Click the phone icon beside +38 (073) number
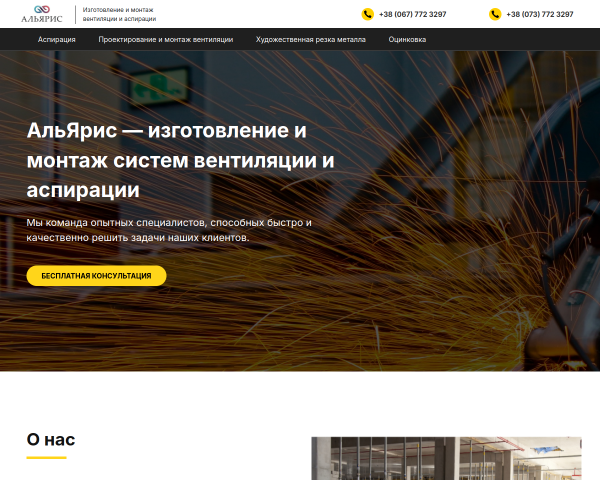This screenshot has width=600, height=480. coord(495,14)
